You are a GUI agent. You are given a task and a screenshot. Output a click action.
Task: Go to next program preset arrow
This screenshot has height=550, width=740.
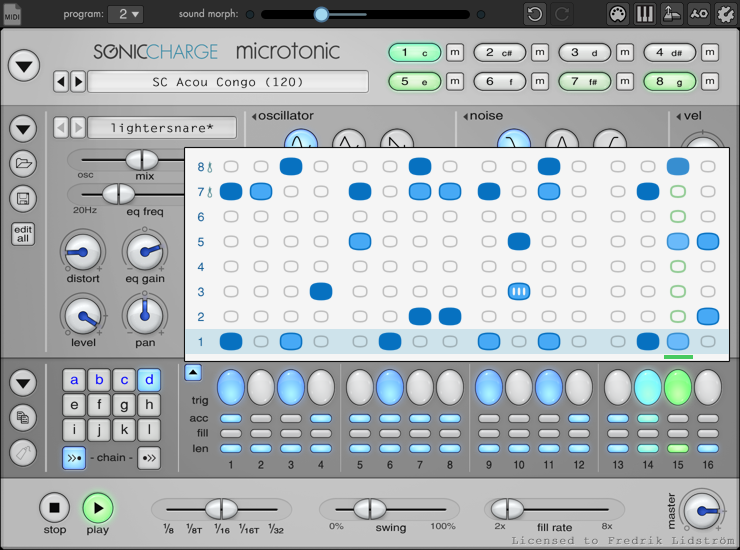(78, 82)
